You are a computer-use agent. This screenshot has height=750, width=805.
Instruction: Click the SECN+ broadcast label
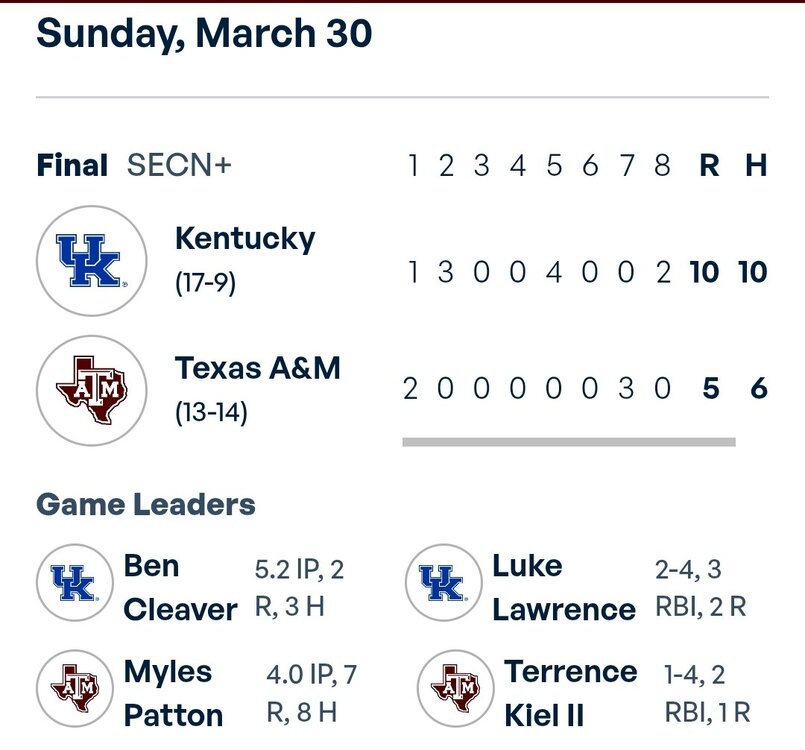[x=179, y=165]
